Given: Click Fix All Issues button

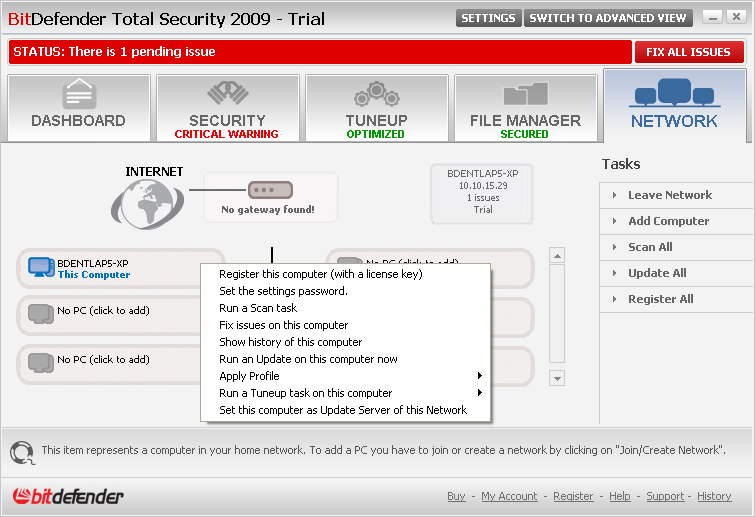Looking at the screenshot, I should click(x=689, y=52).
